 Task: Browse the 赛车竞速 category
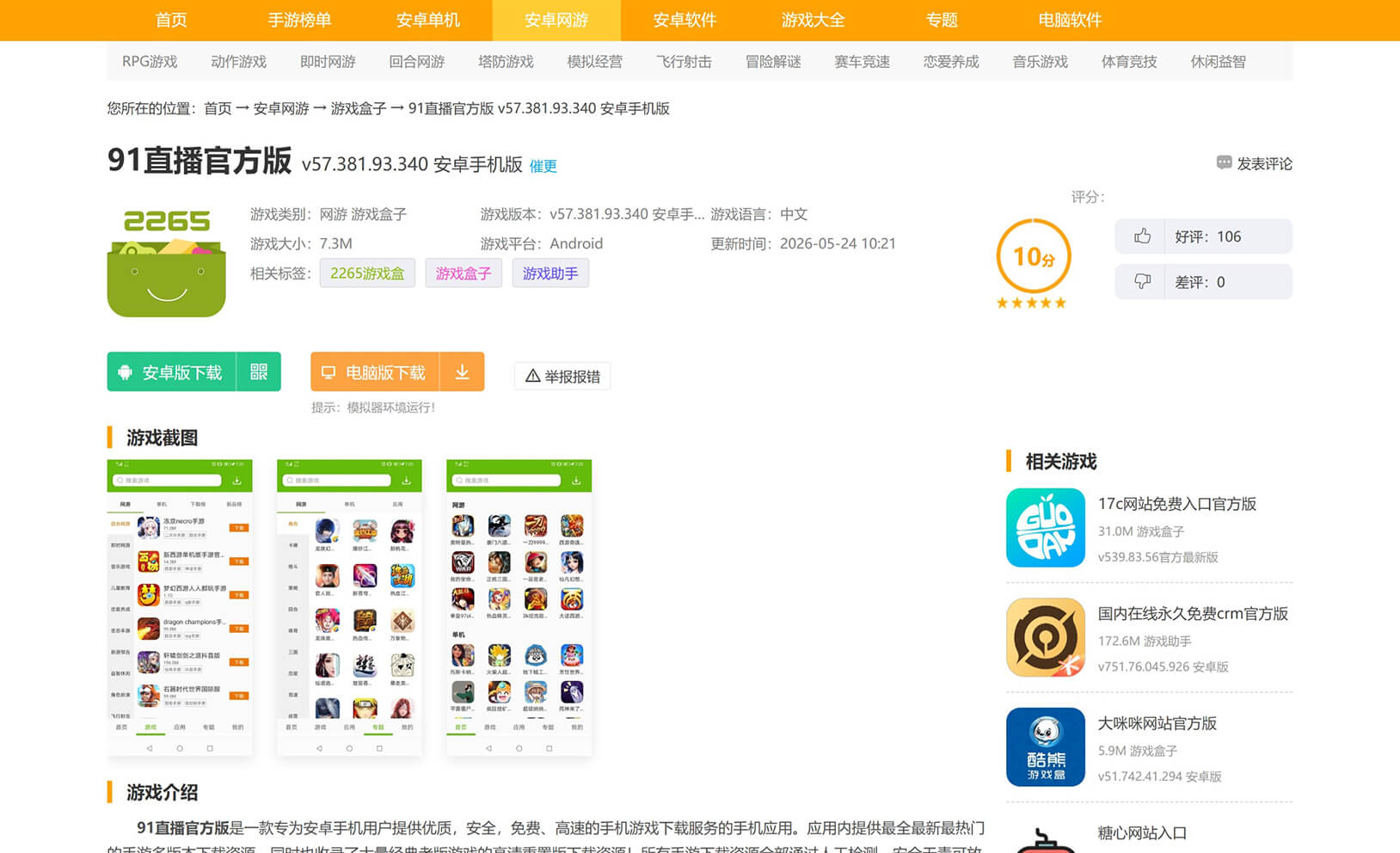click(x=862, y=62)
